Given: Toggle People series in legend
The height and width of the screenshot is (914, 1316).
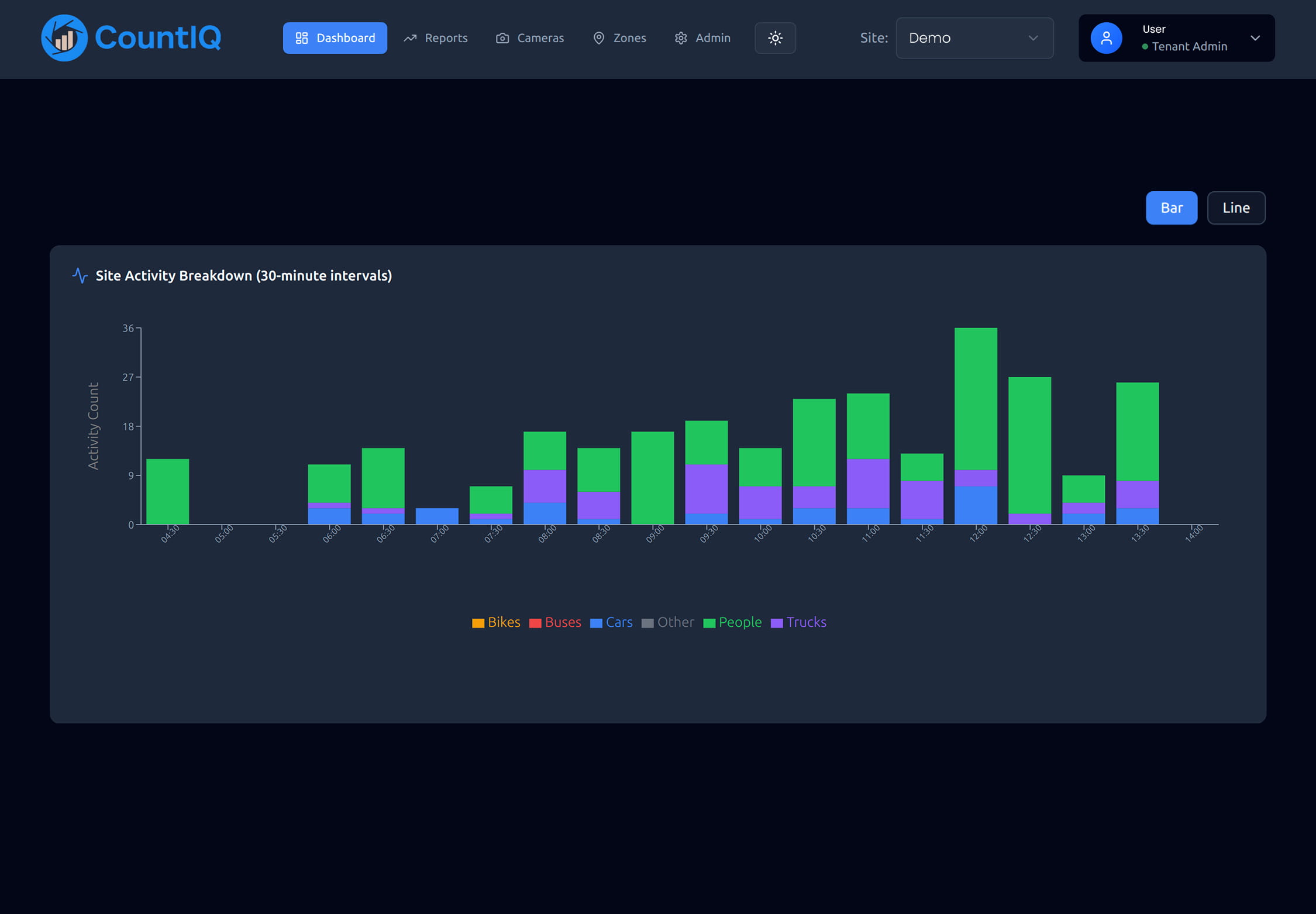Looking at the screenshot, I should click(739, 622).
